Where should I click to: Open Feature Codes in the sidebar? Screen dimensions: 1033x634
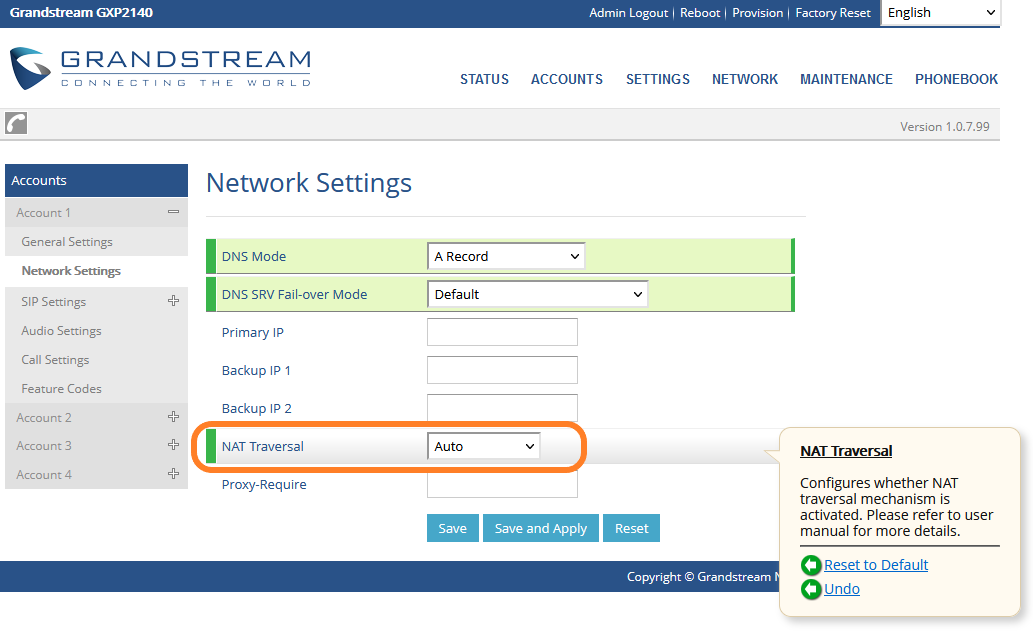pos(61,389)
